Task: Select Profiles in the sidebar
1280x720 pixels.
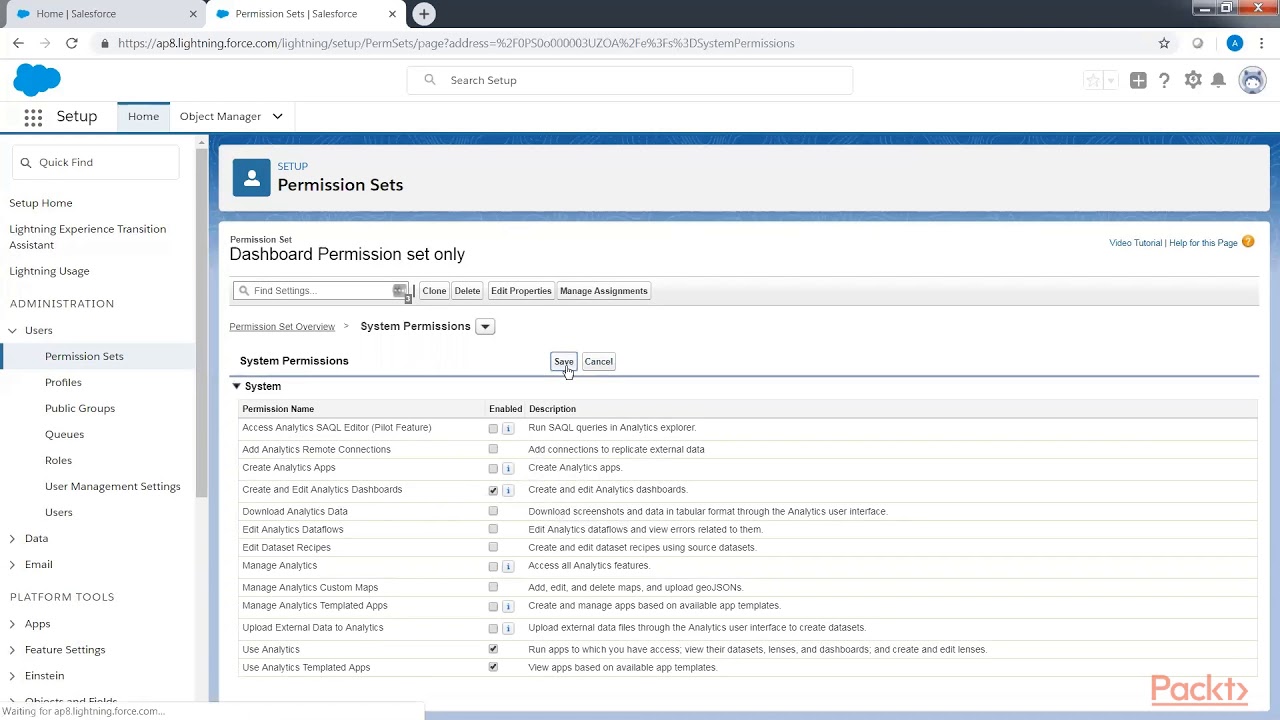Action: pos(63,382)
